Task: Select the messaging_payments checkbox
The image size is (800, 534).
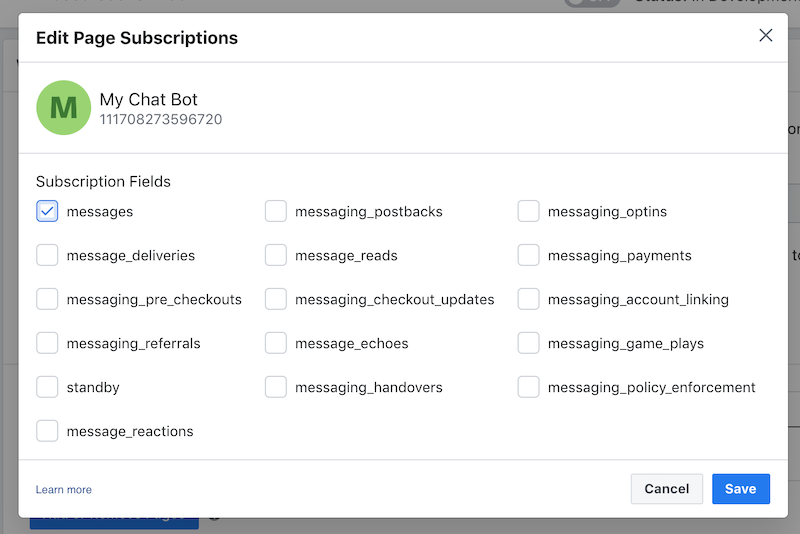Action: pyautogui.click(x=529, y=256)
